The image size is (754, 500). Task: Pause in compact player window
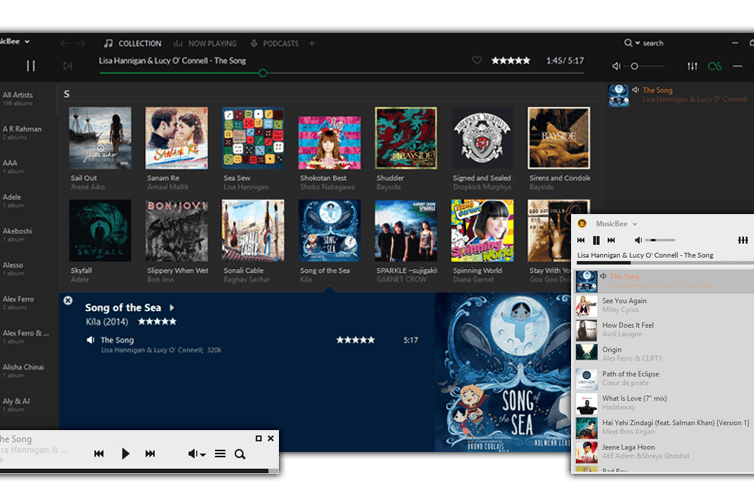coord(596,240)
